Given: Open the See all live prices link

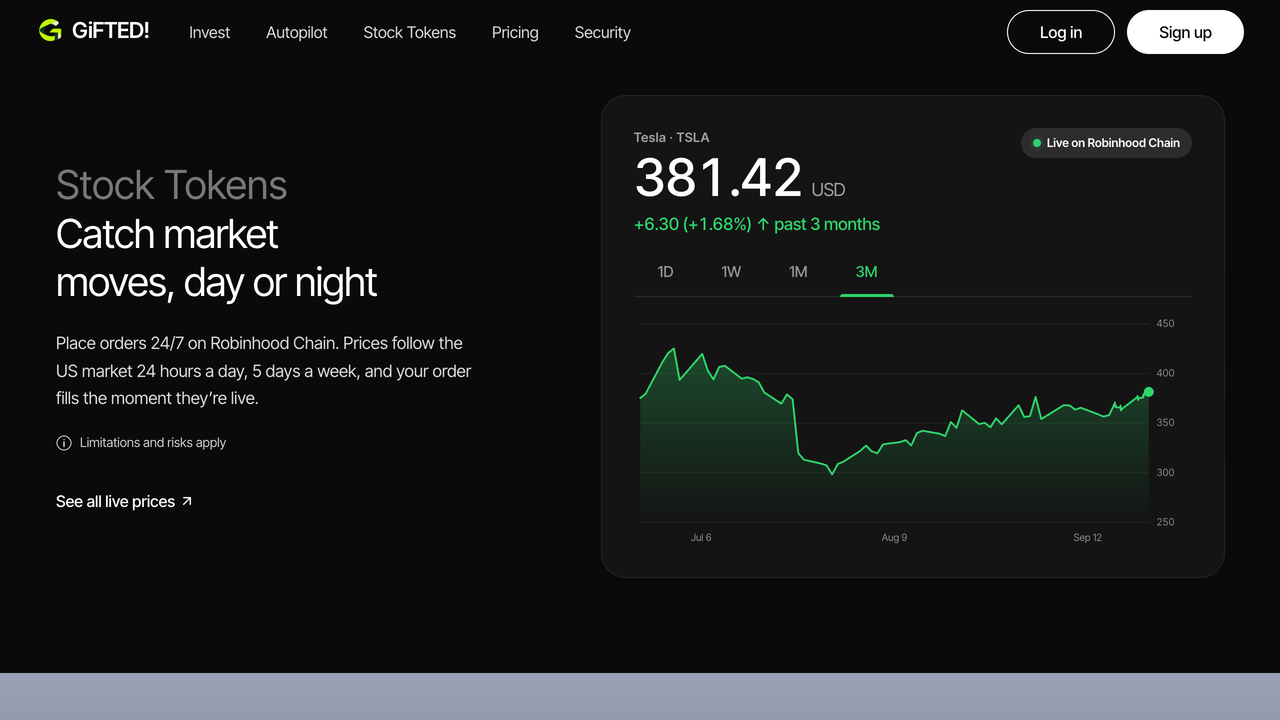Looking at the screenshot, I should [x=124, y=501].
